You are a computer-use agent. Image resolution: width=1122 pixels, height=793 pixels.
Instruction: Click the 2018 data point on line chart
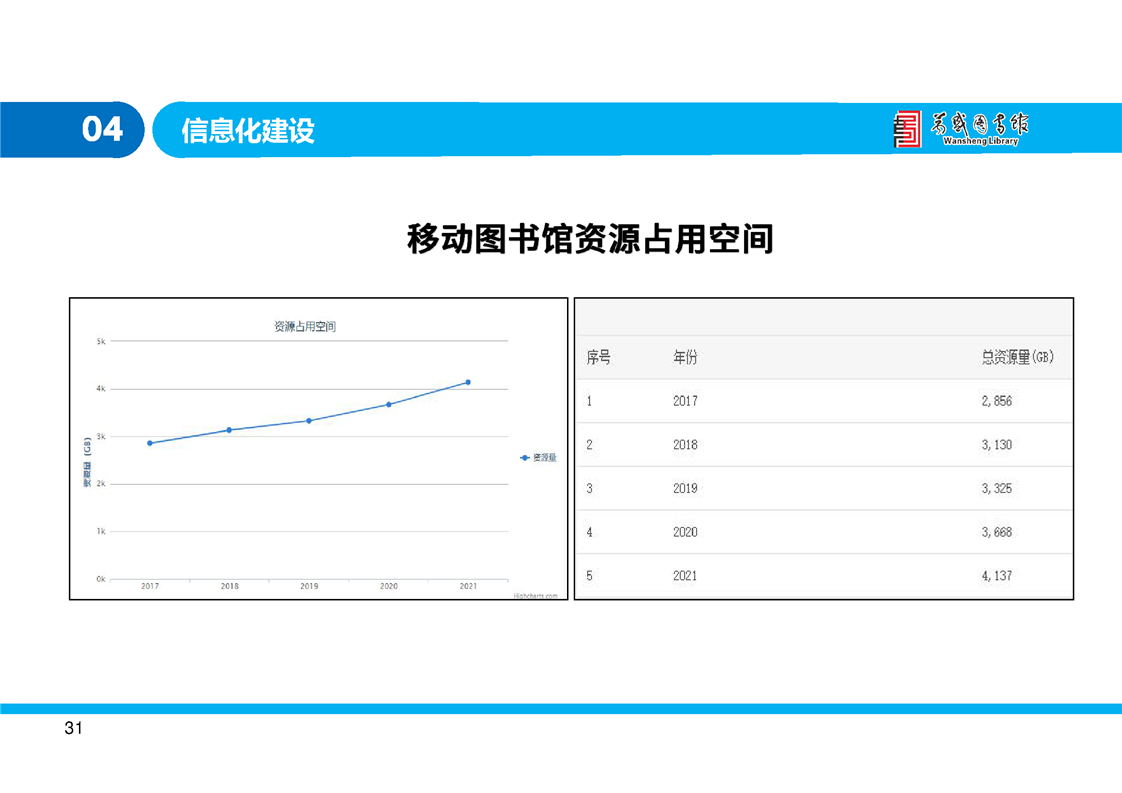coord(229,430)
